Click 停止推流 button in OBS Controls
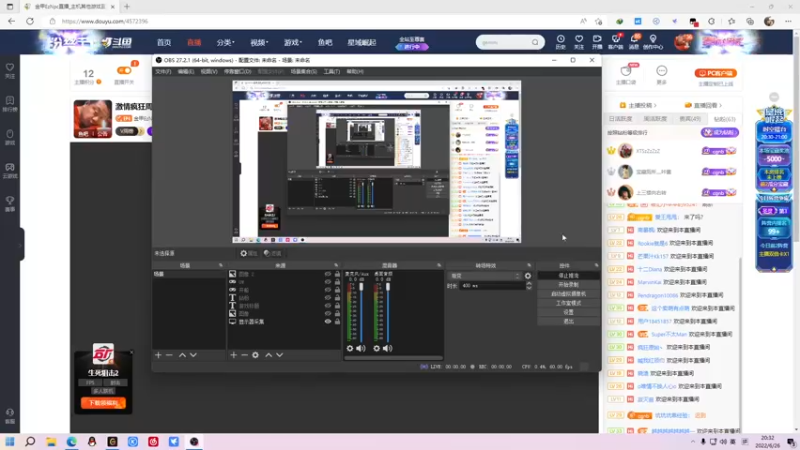800x450 pixels. click(568, 276)
